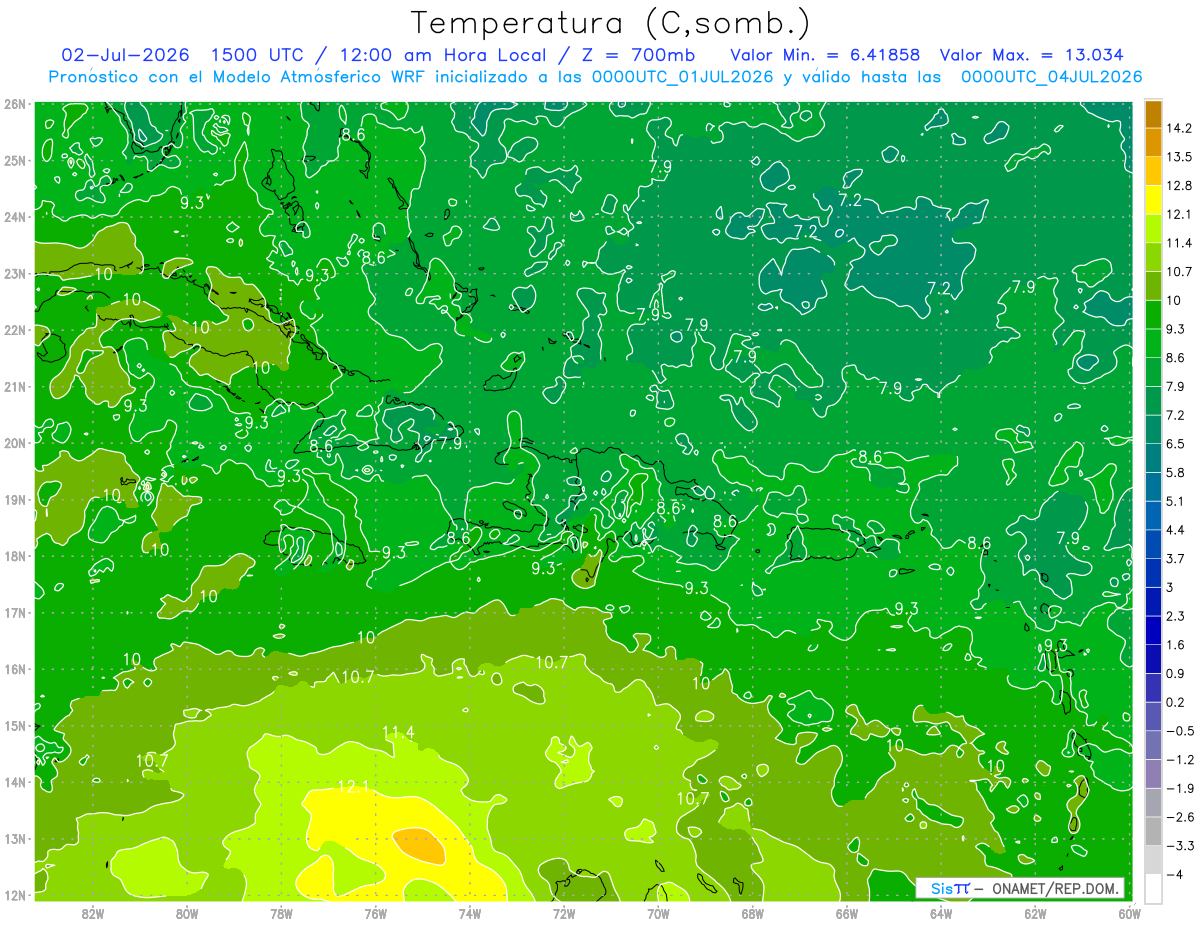Click colorbar label "2.3"

(1176, 616)
